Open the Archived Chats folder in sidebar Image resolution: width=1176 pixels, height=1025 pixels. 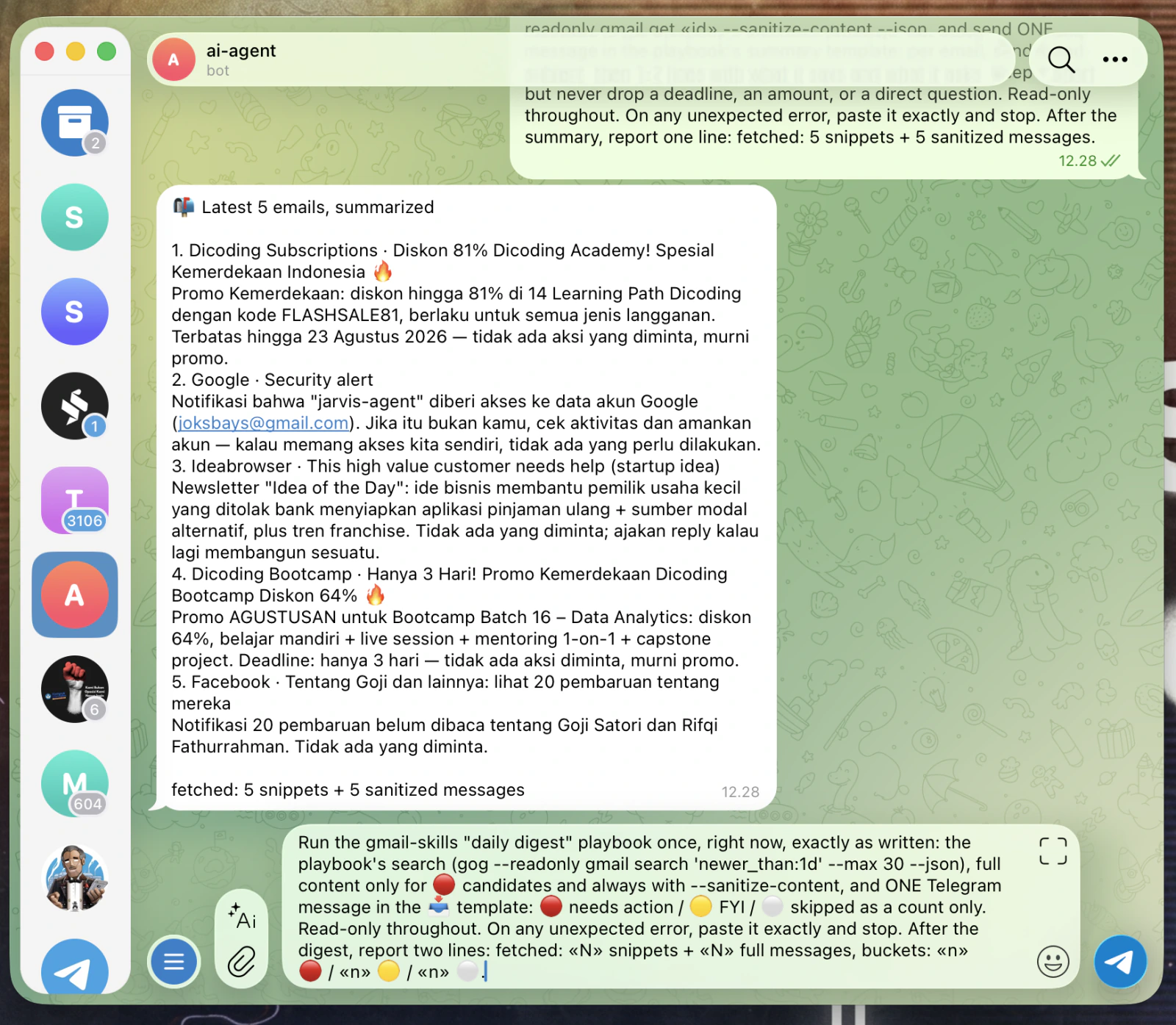point(74,123)
